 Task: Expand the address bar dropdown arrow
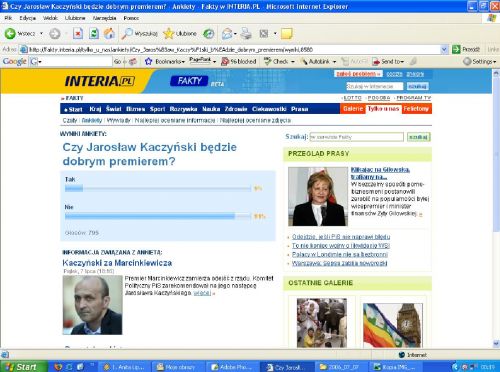444,49
